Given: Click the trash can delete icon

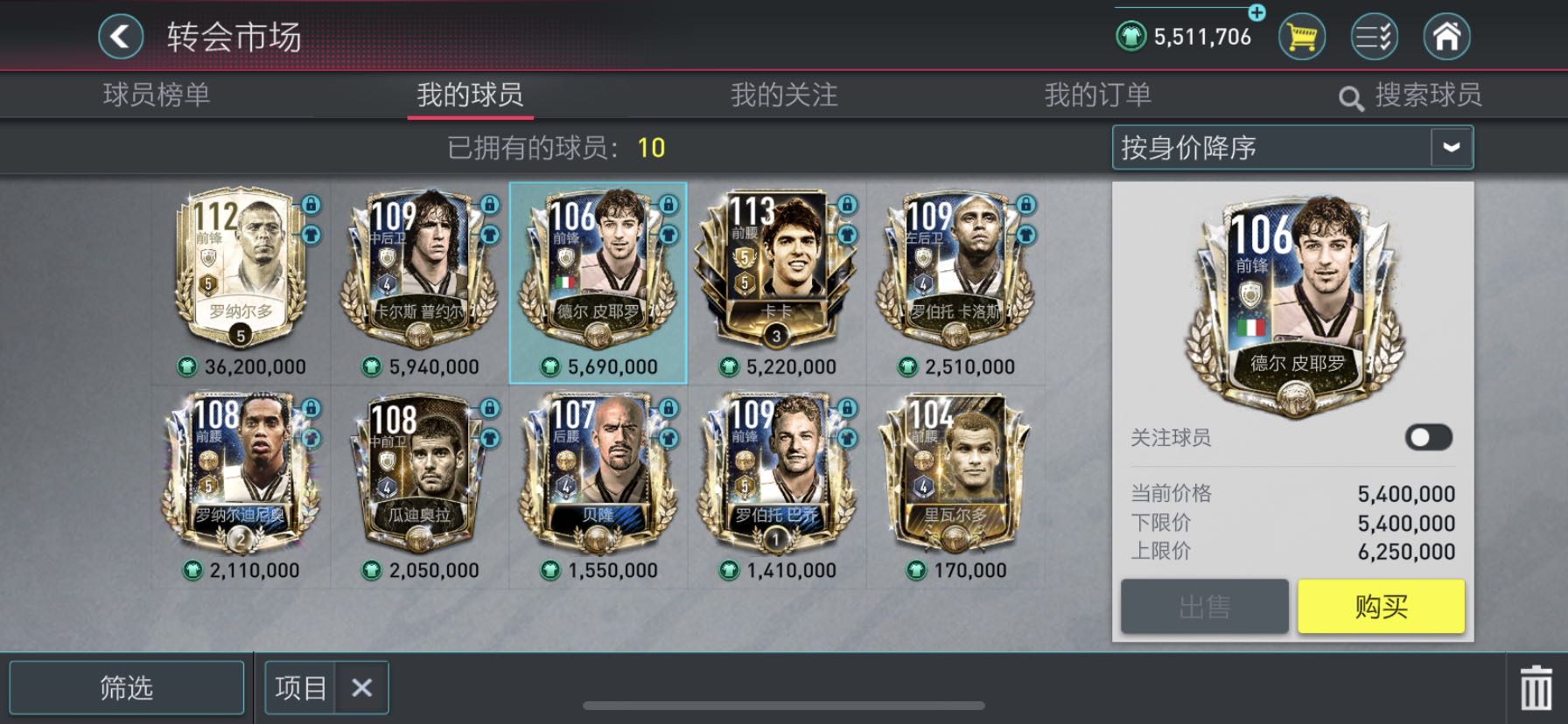Looking at the screenshot, I should tap(1536, 687).
